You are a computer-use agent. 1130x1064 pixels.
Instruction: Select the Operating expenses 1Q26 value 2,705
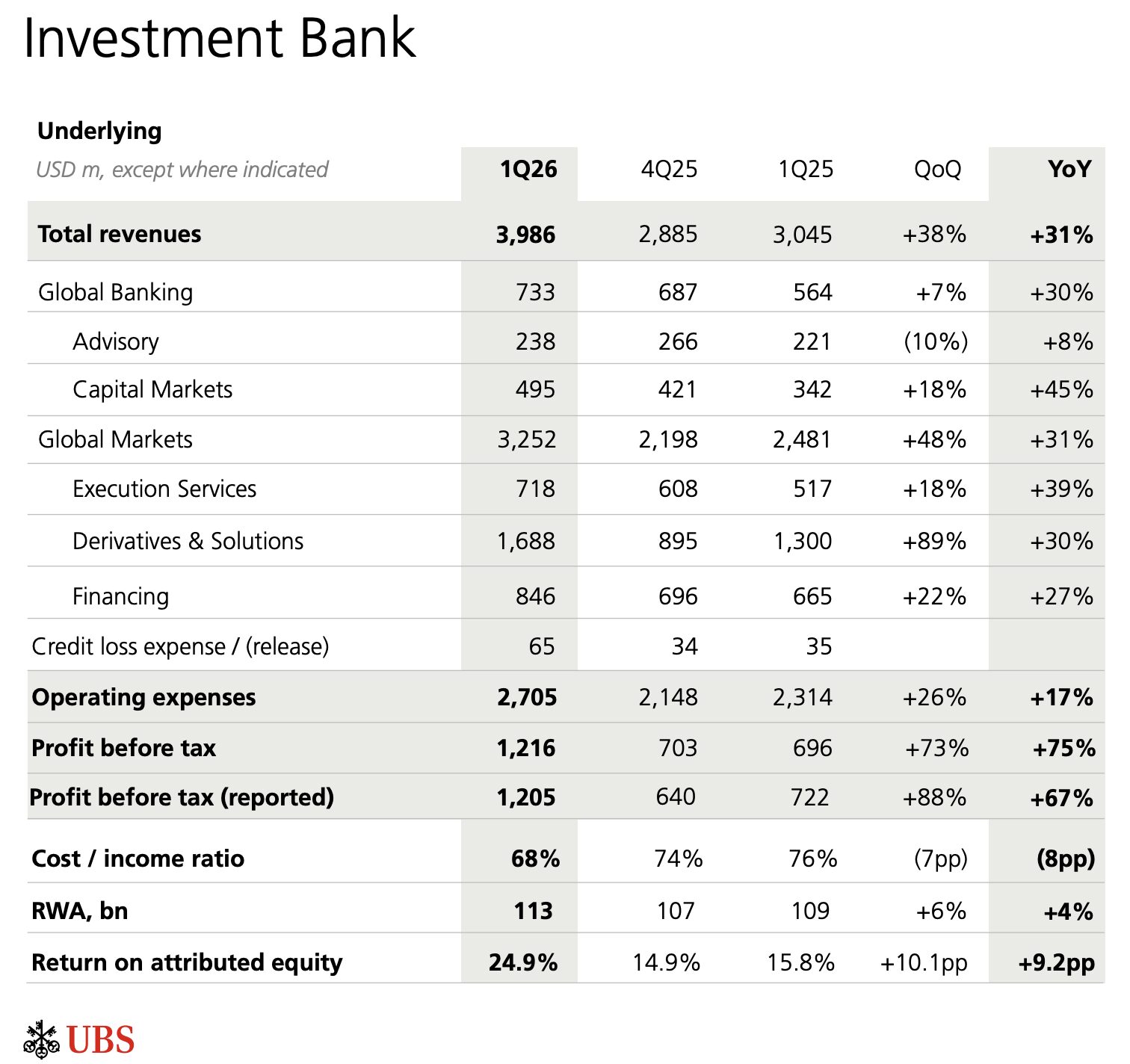pyautogui.click(x=527, y=697)
